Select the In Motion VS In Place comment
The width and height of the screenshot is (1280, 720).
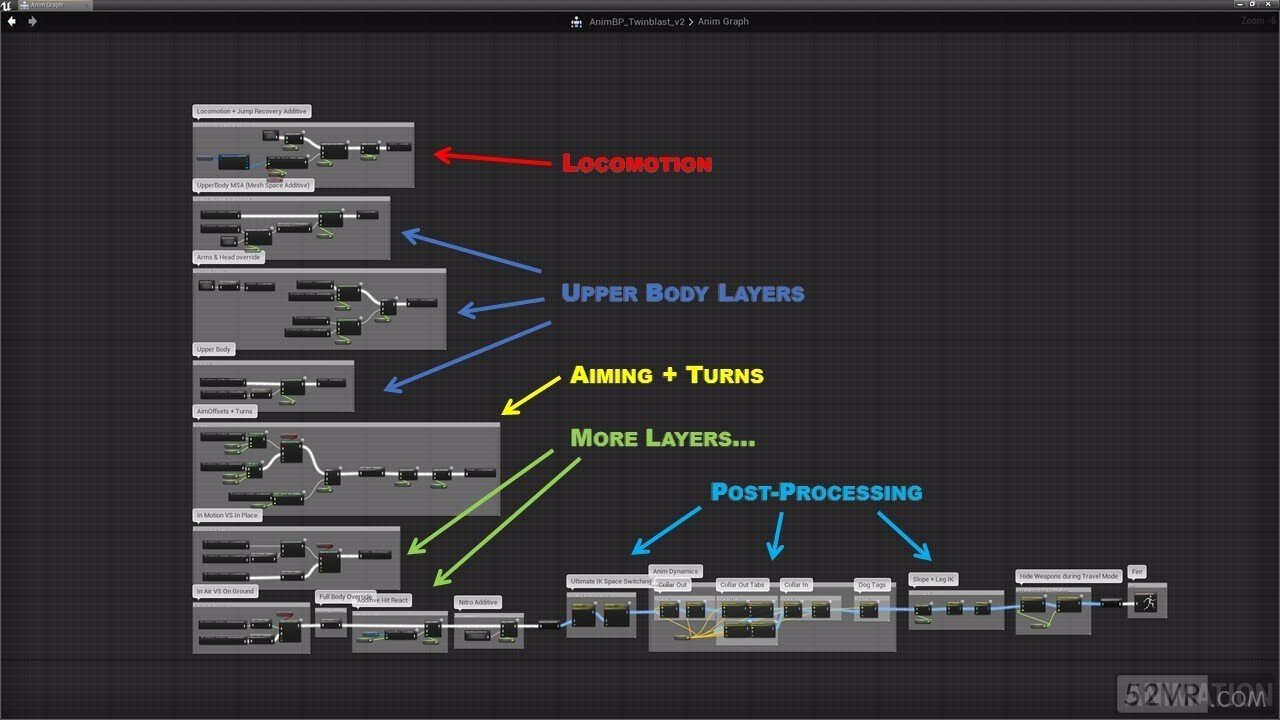click(227, 515)
